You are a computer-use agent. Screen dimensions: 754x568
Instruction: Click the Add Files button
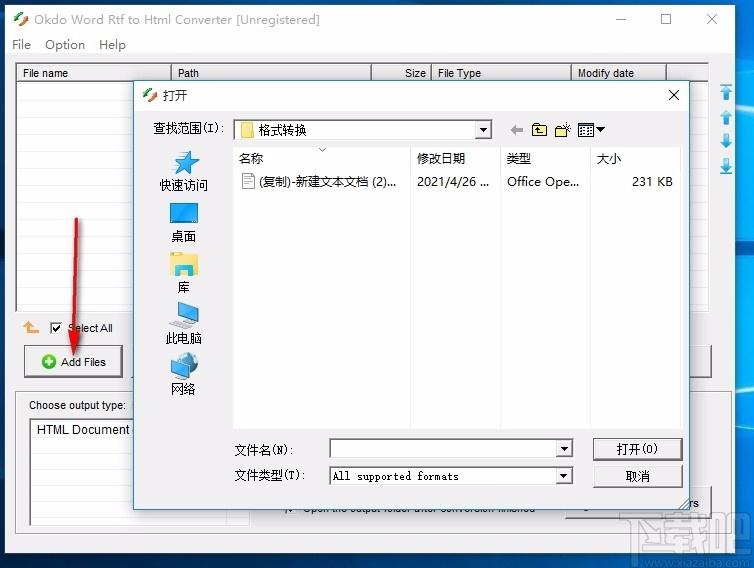(x=74, y=362)
